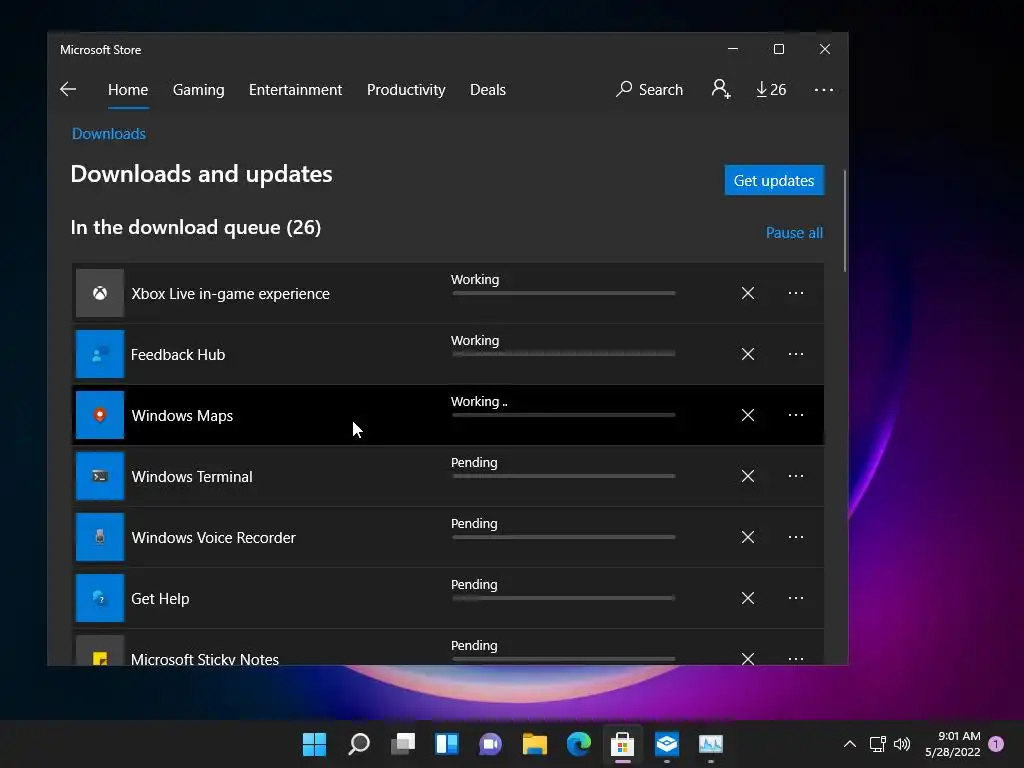Viewport: 1024px width, 768px height.
Task: Switch to the Home tab
Action: click(x=128, y=89)
